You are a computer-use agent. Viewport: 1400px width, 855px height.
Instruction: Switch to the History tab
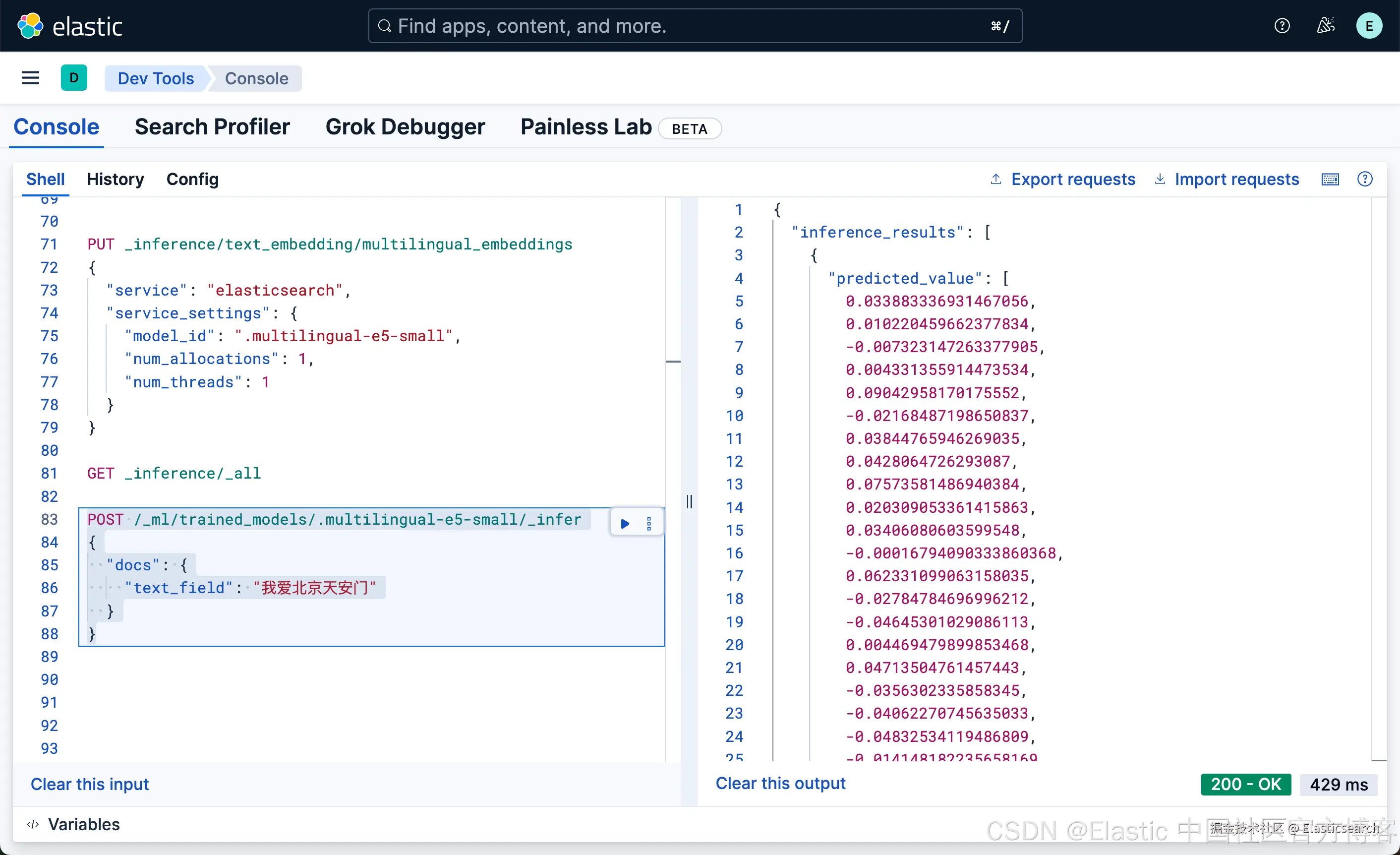(x=116, y=180)
